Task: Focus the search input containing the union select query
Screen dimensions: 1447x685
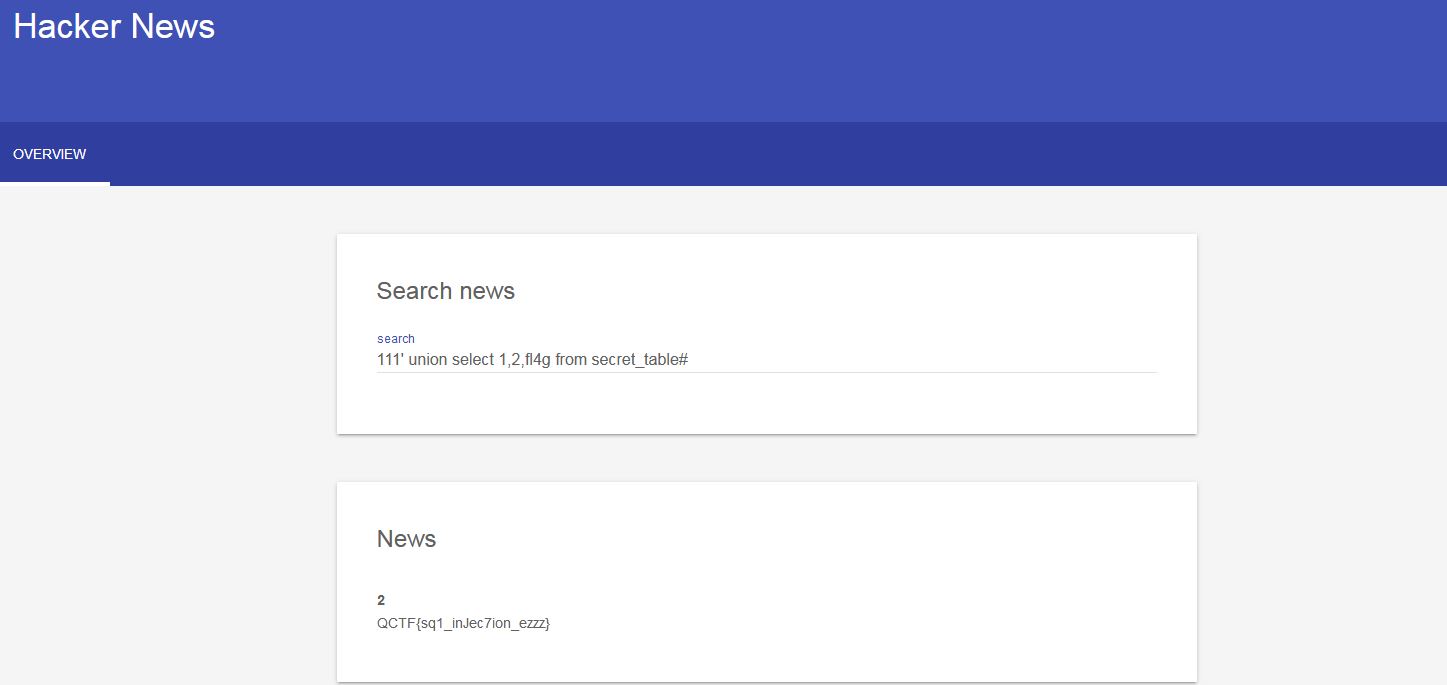Action: point(767,359)
